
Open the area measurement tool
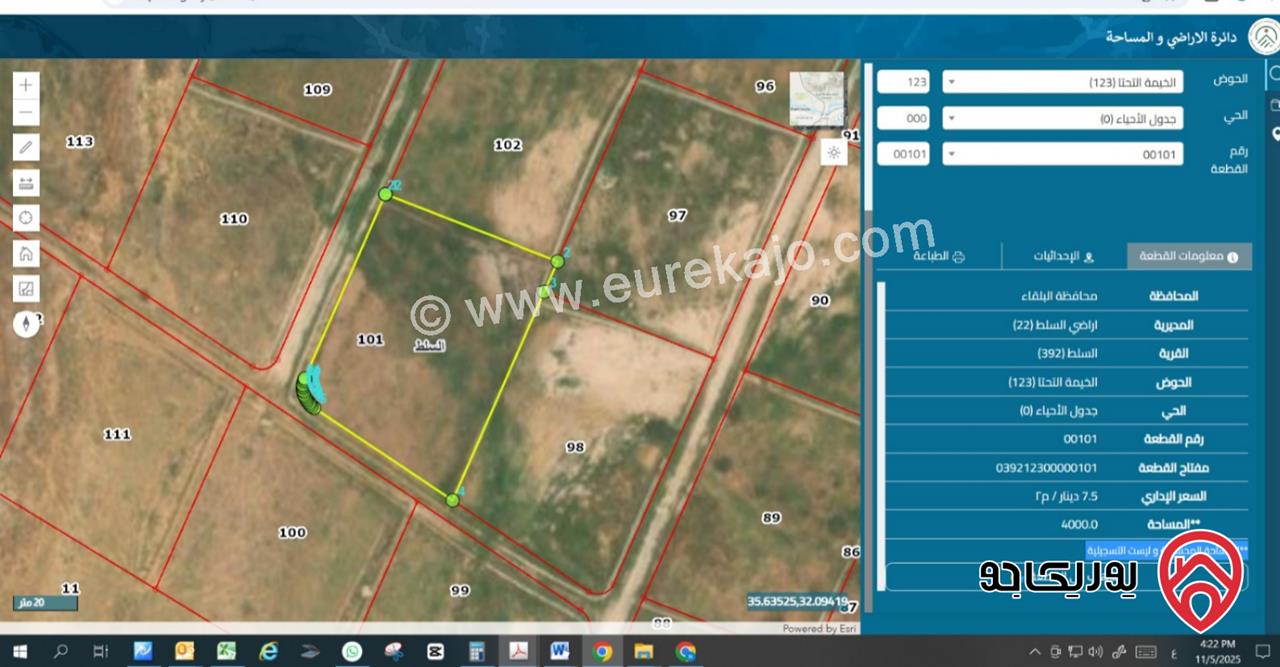point(26,289)
